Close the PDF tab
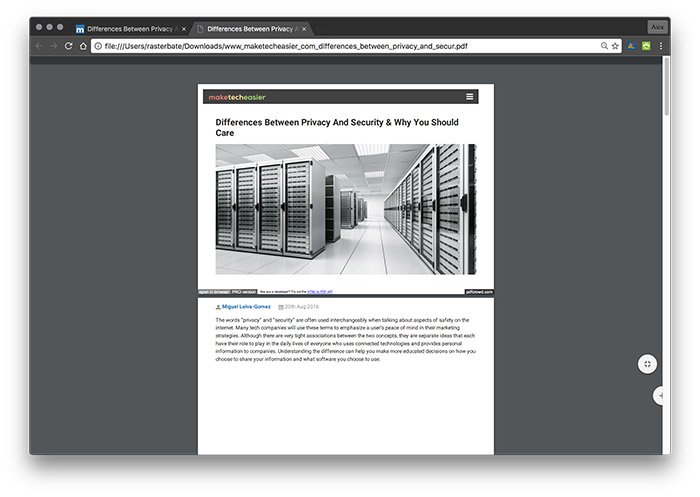Image resolution: width=700 pixels, height=497 pixels. pyautogui.click(x=304, y=29)
